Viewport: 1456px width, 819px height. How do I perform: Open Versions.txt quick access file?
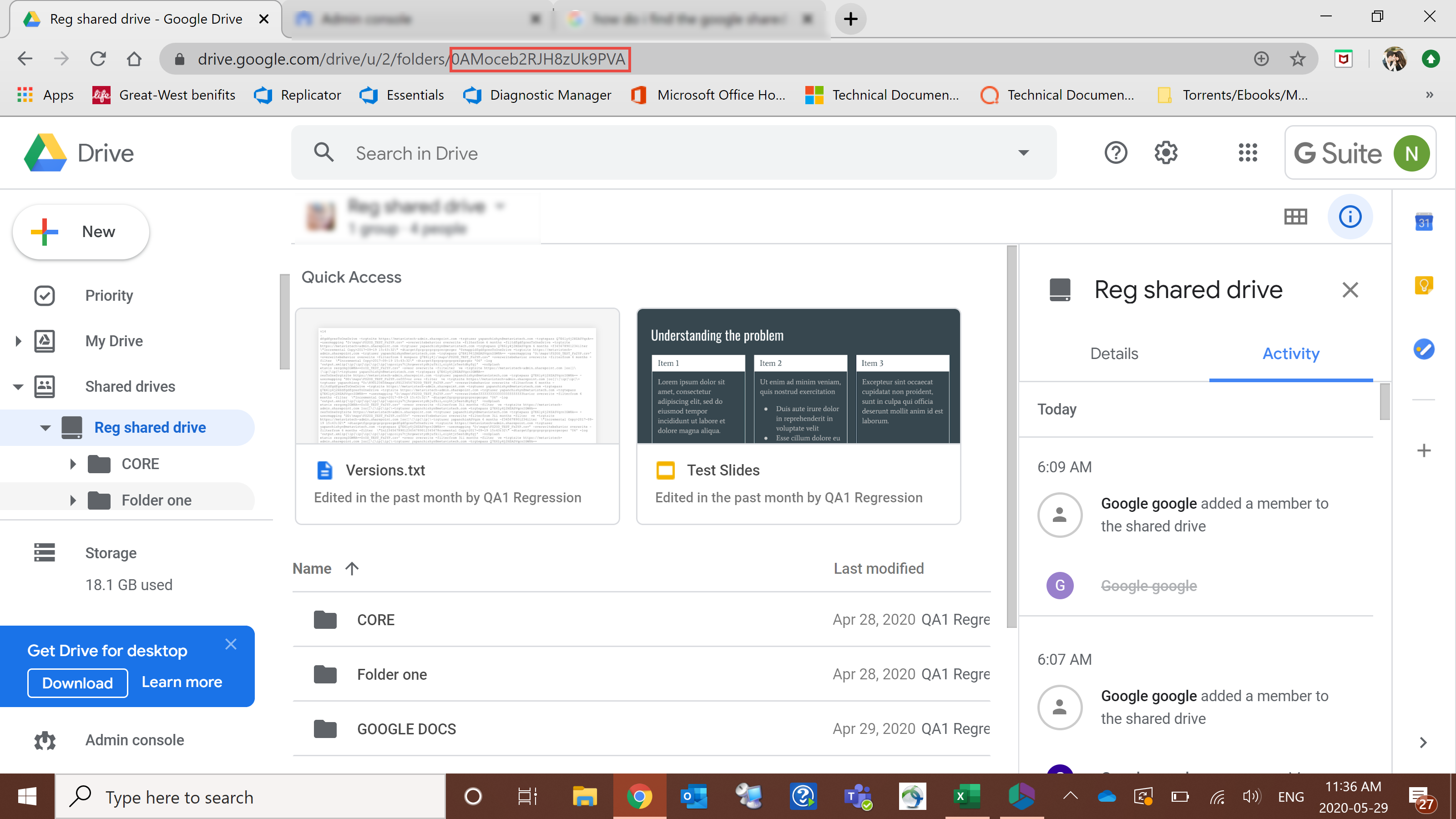pos(455,414)
